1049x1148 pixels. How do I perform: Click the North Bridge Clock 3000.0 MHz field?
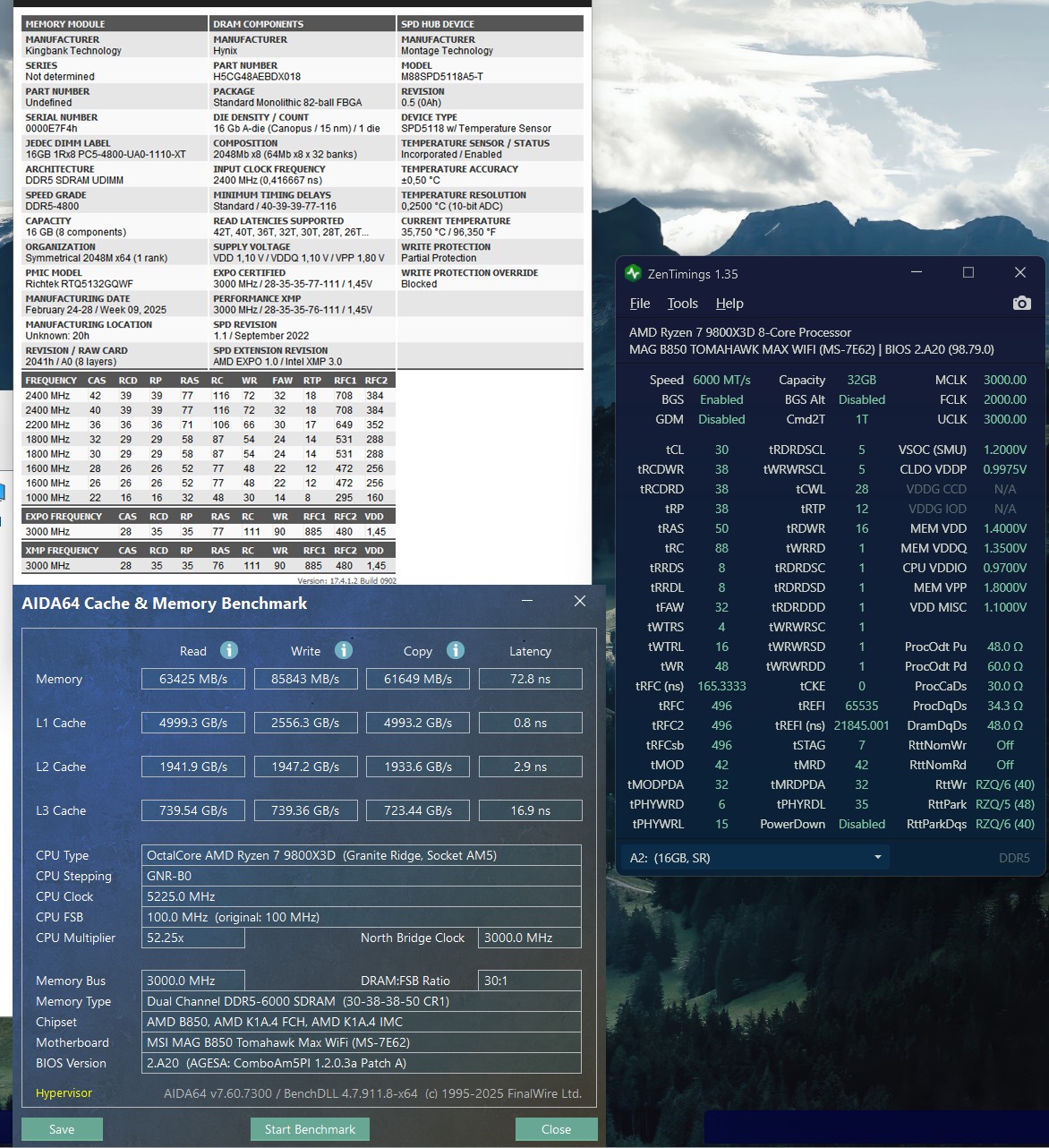click(530, 938)
